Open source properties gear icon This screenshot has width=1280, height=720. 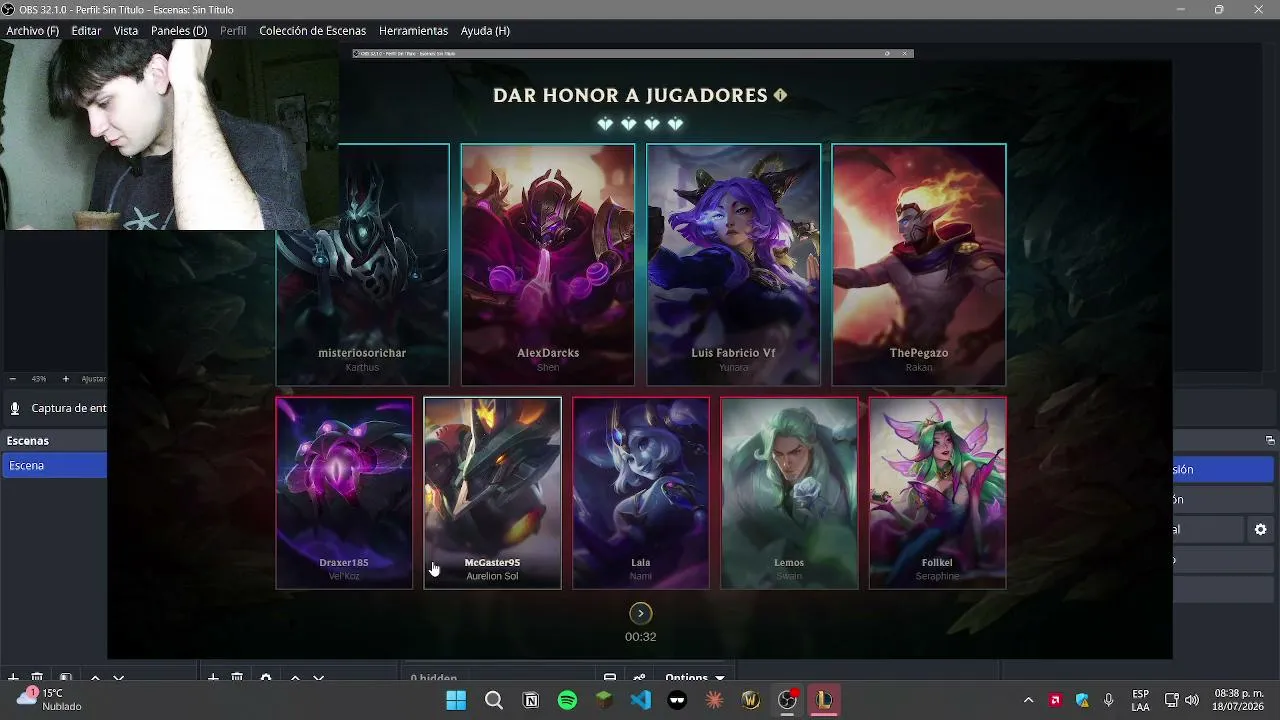[266, 678]
